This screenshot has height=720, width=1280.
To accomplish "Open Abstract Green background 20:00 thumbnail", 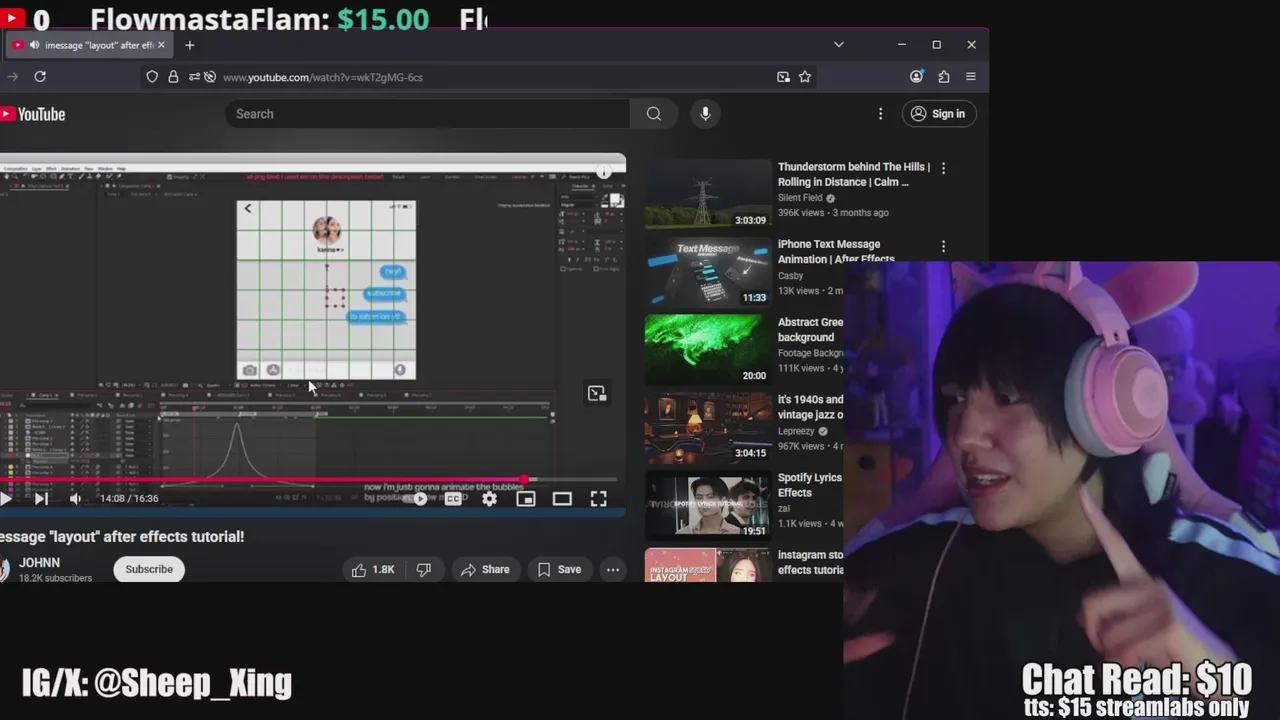I will click(x=708, y=349).
